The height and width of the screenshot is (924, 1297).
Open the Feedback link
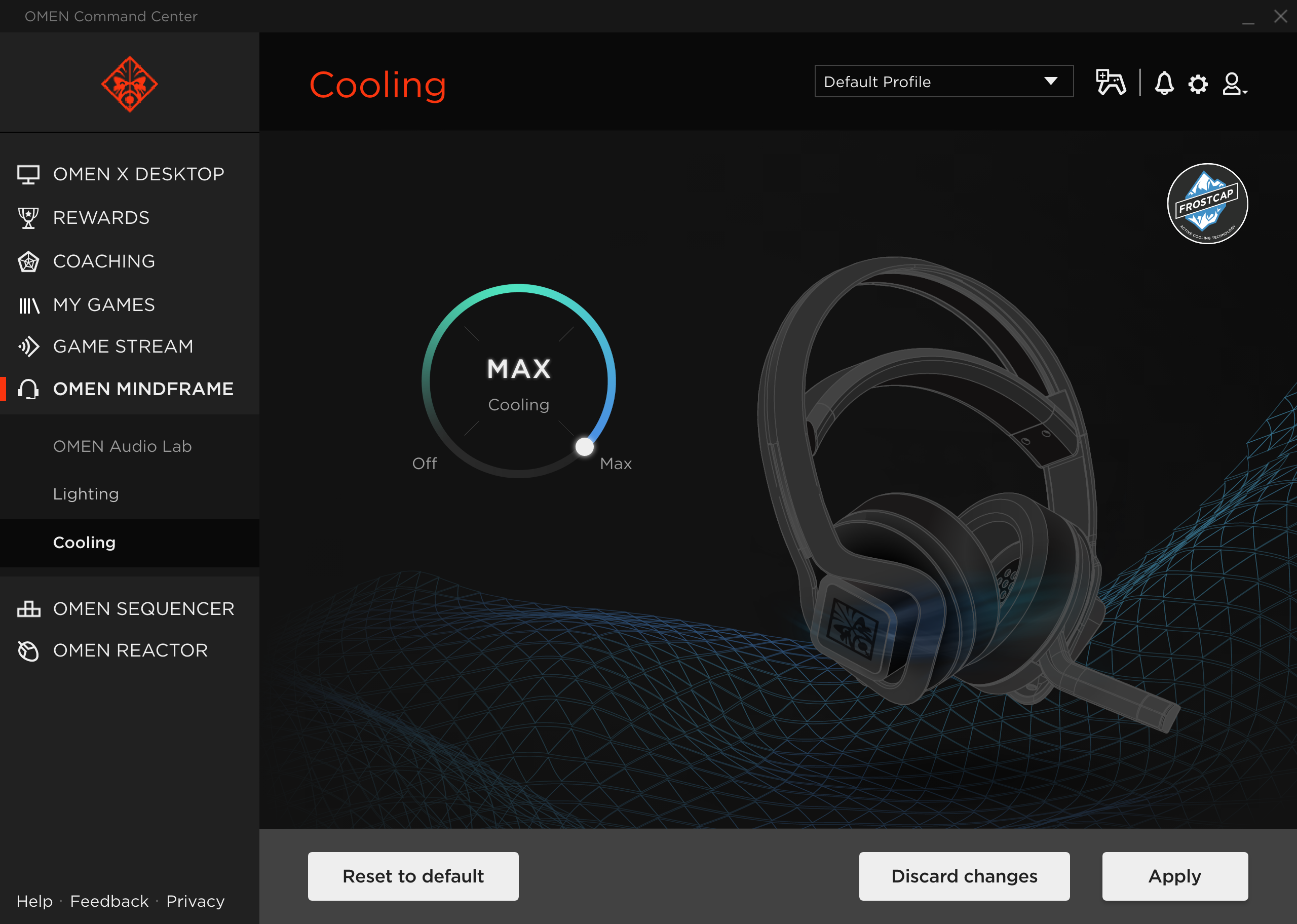109,901
